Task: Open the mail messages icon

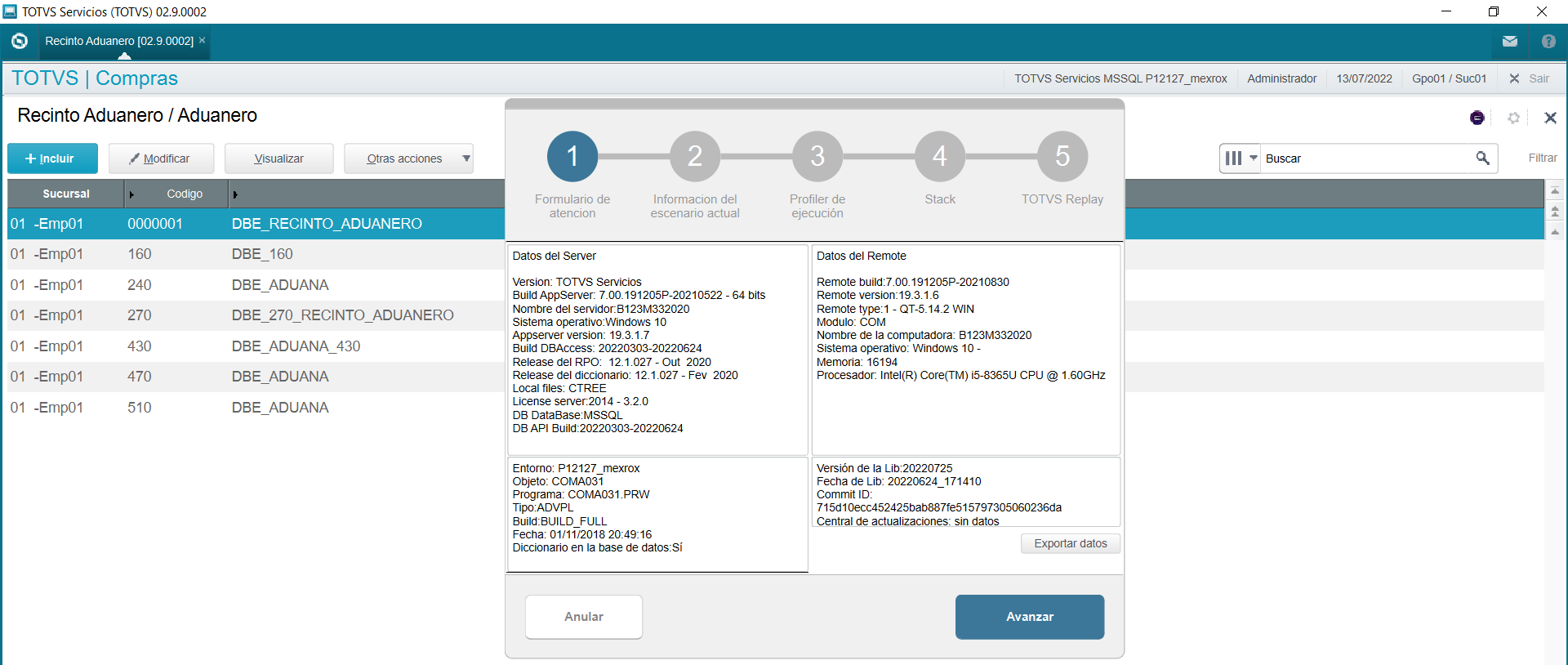Action: 1510,41
